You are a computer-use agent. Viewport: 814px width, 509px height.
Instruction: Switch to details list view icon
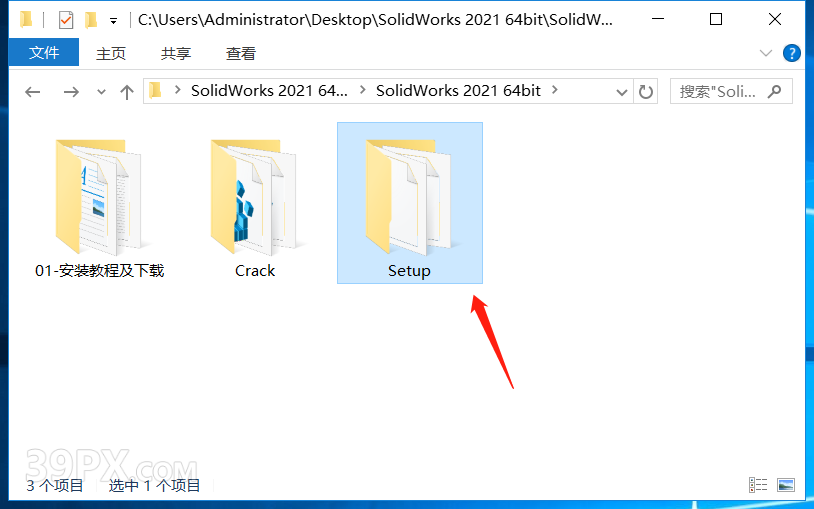pos(758,485)
